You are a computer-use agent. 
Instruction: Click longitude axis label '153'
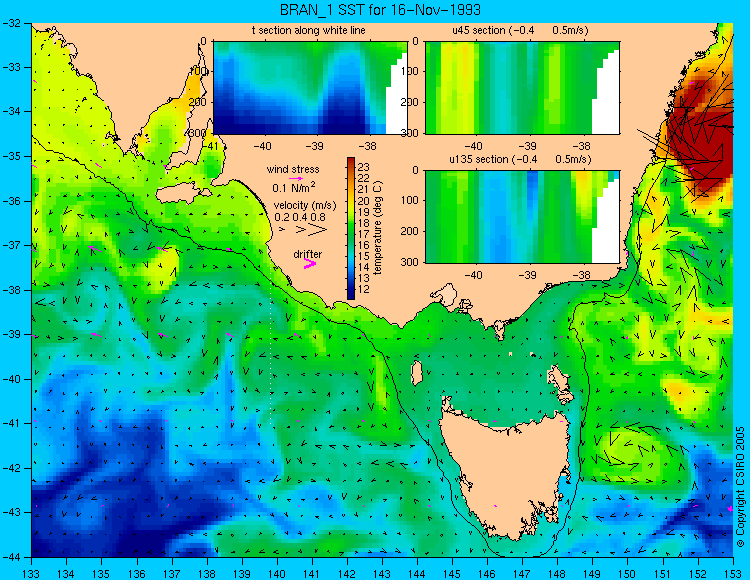pyautogui.click(x=733, y=574)
